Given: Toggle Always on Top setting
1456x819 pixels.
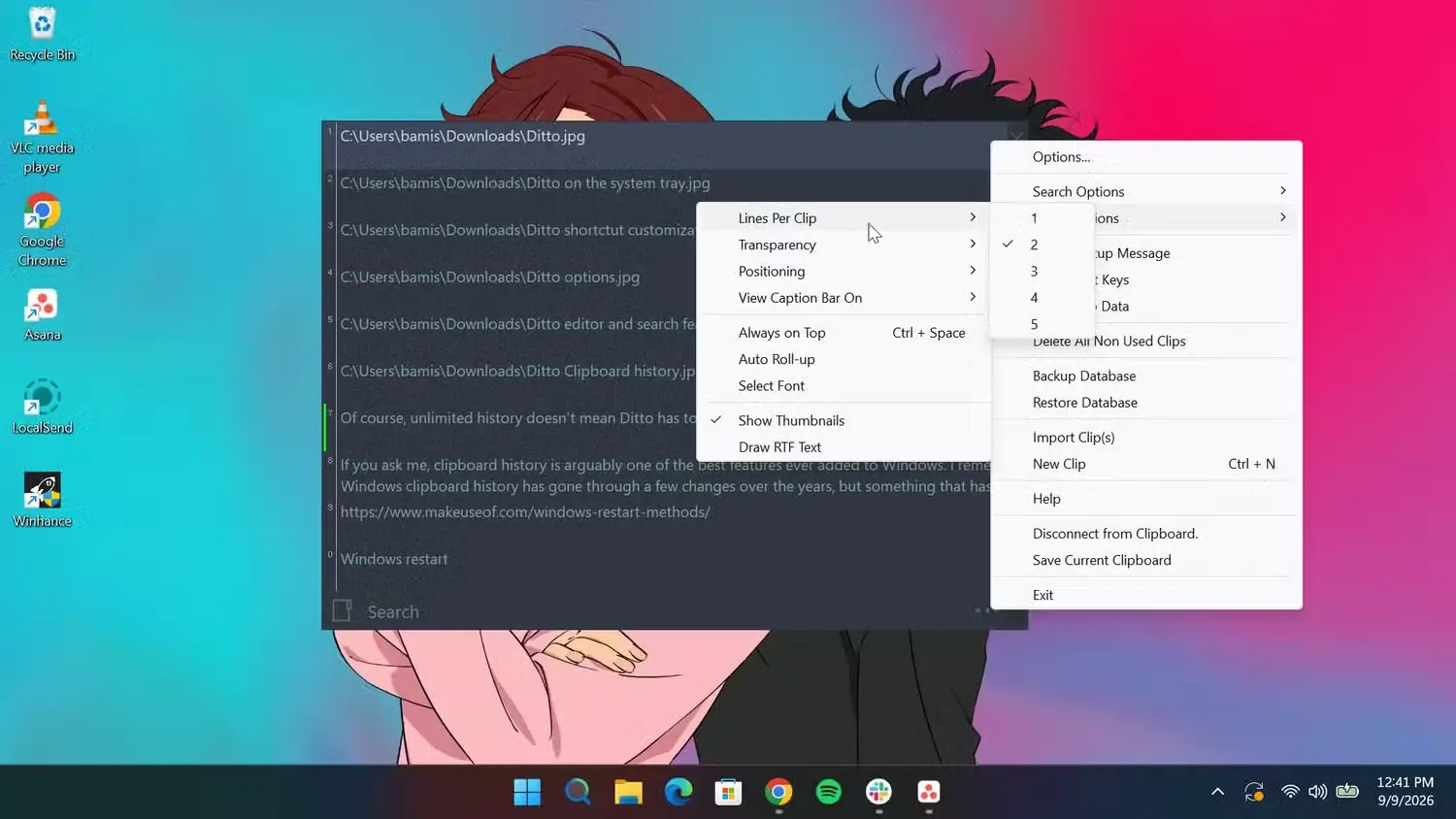Looking at the screenshot, I should point(844,333).
